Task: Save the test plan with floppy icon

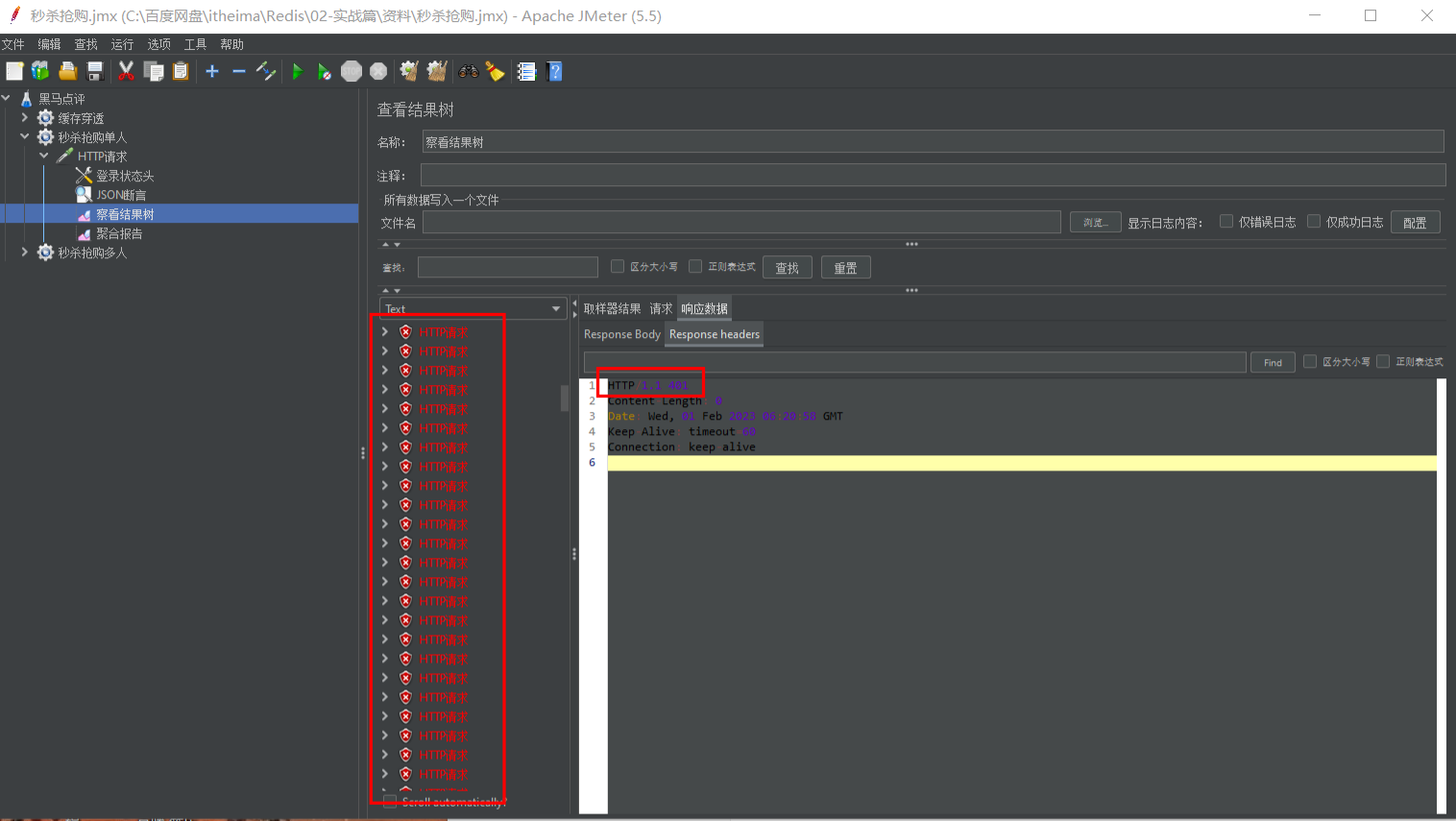Action: [94, 71]
